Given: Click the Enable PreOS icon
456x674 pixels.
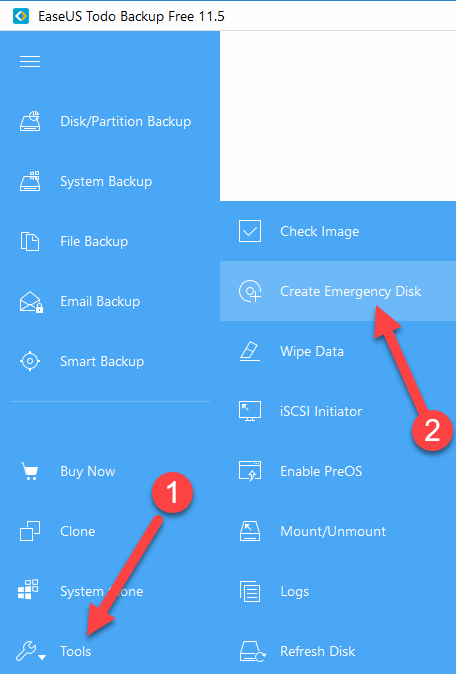Looking at the screenshot, I should coord(250,471).
